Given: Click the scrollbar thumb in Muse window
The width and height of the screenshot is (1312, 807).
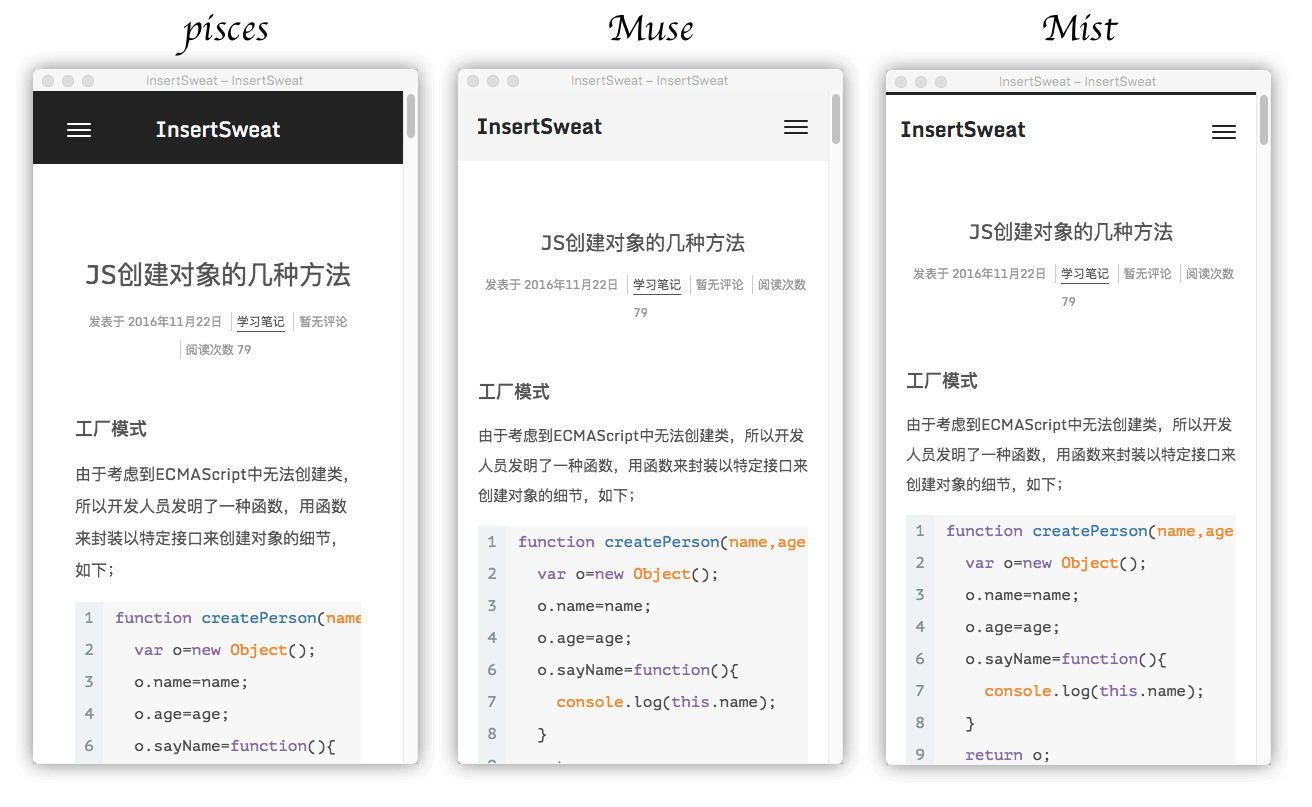Looking at the screenshot, I should [836, 118].
